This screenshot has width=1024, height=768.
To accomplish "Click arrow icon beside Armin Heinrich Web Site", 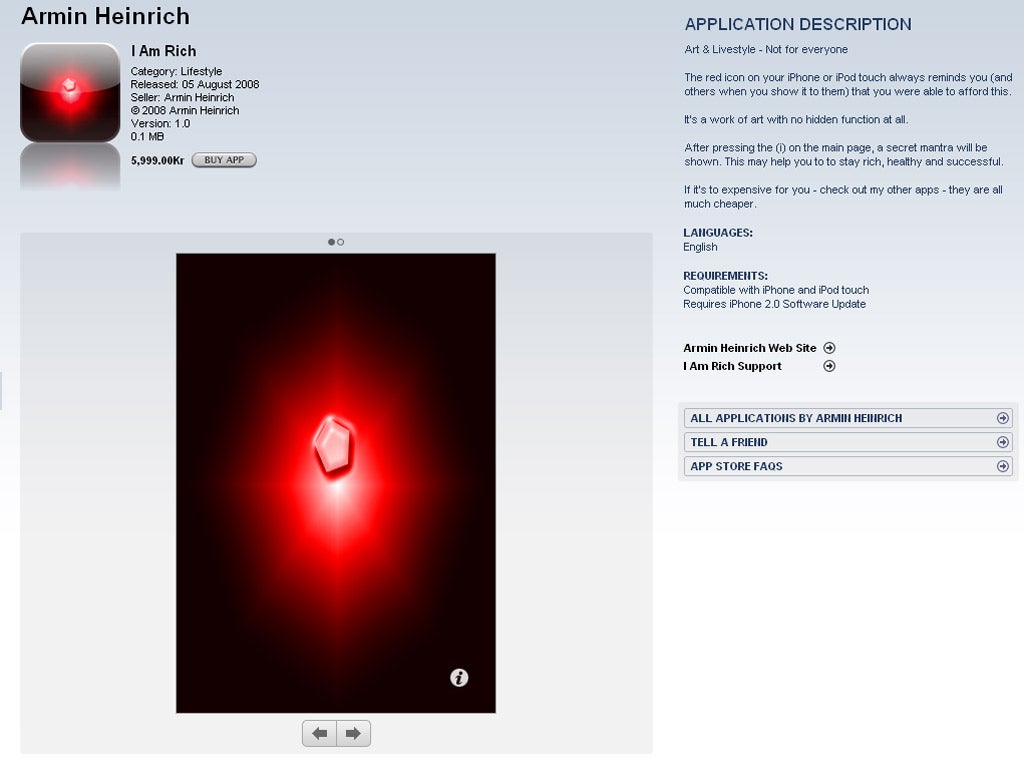I will point(829,348).
